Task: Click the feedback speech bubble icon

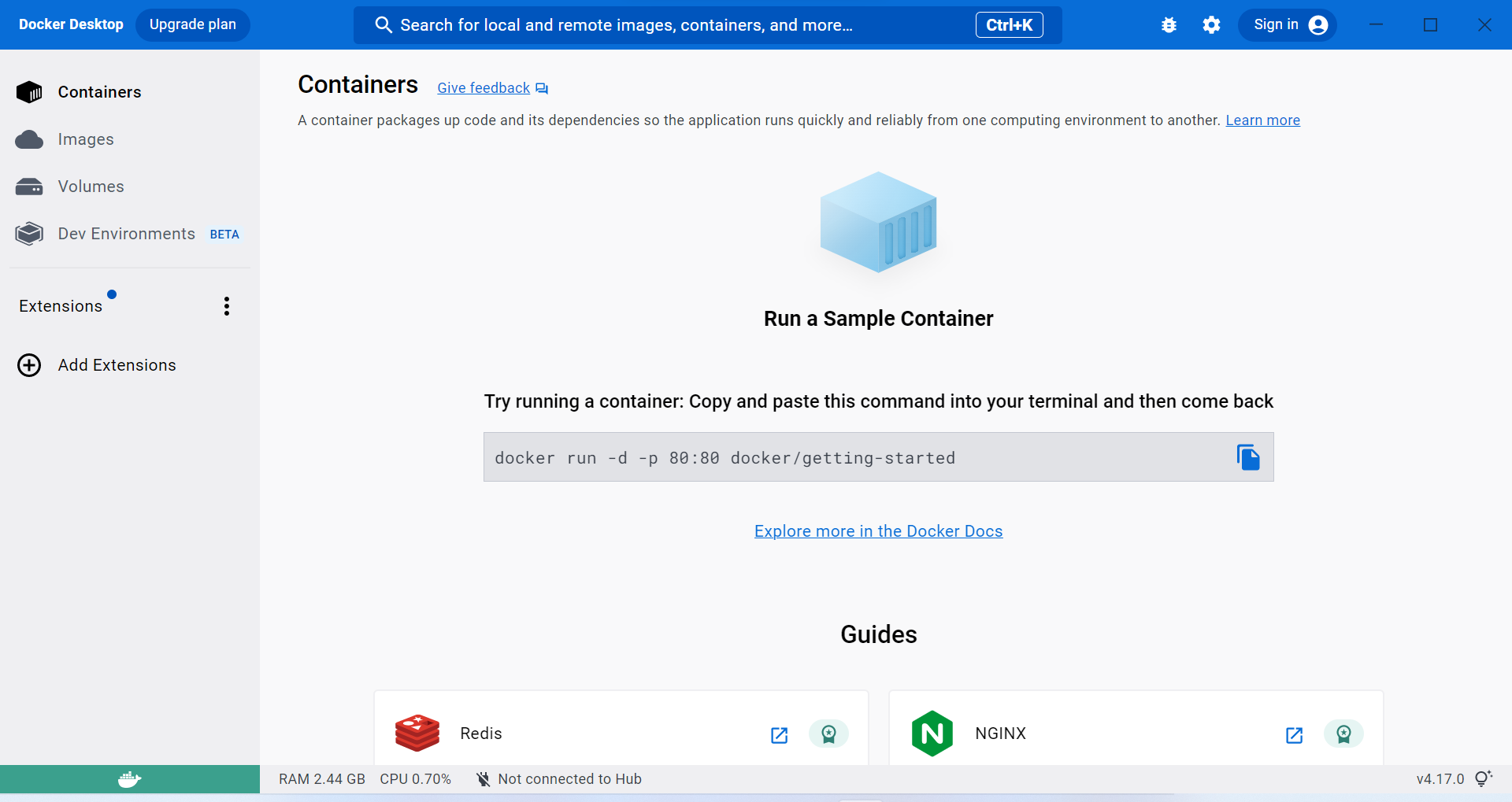Action: (x=542, y=88)
